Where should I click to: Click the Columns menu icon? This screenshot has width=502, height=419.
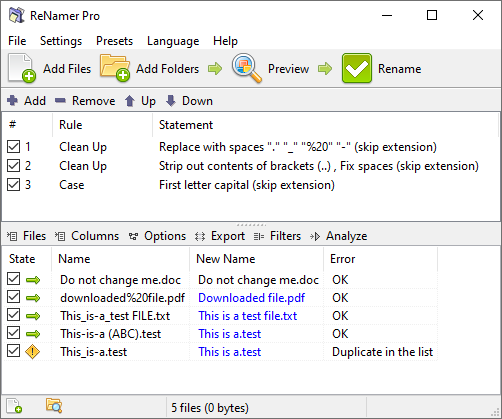(x=60, y=236)
